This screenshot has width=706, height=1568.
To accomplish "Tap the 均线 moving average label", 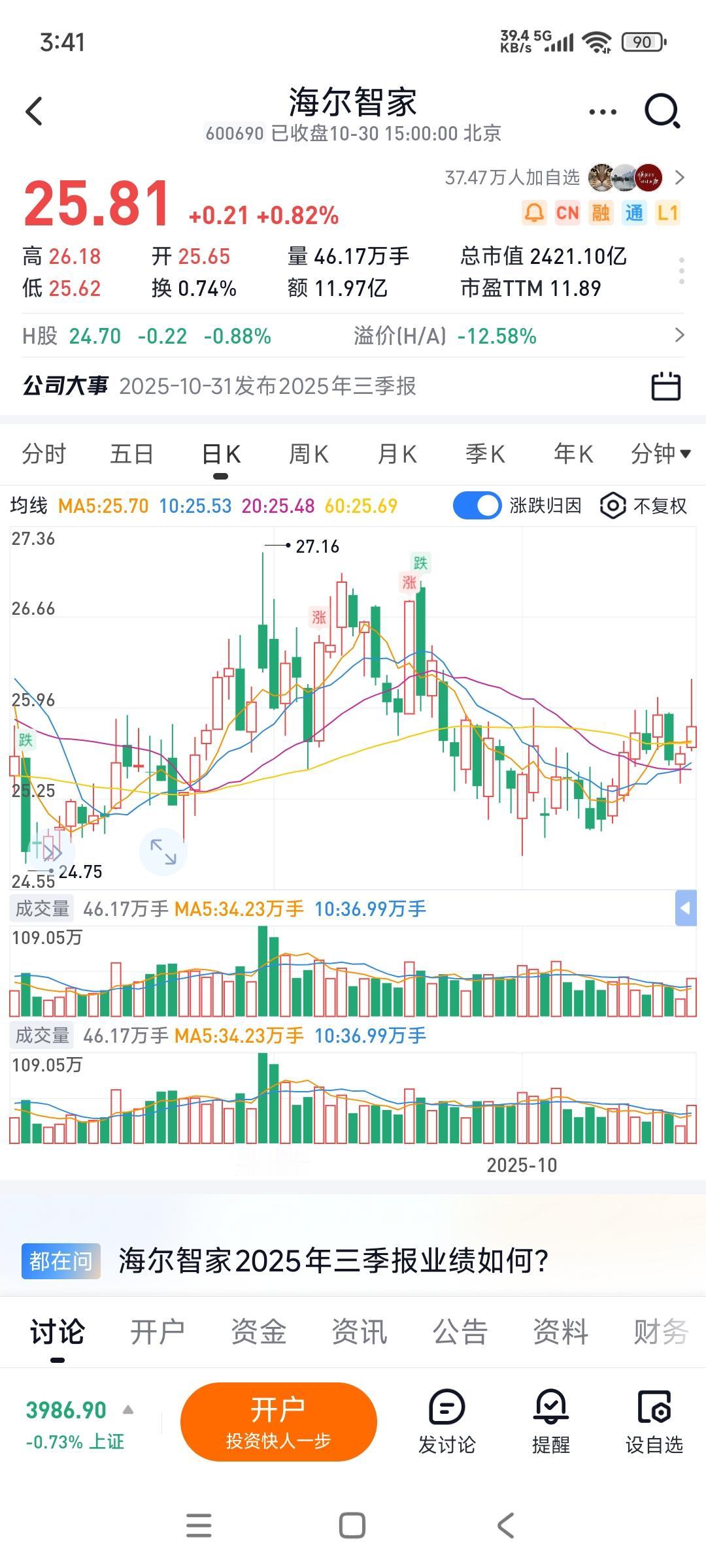I will pos(29,506).
